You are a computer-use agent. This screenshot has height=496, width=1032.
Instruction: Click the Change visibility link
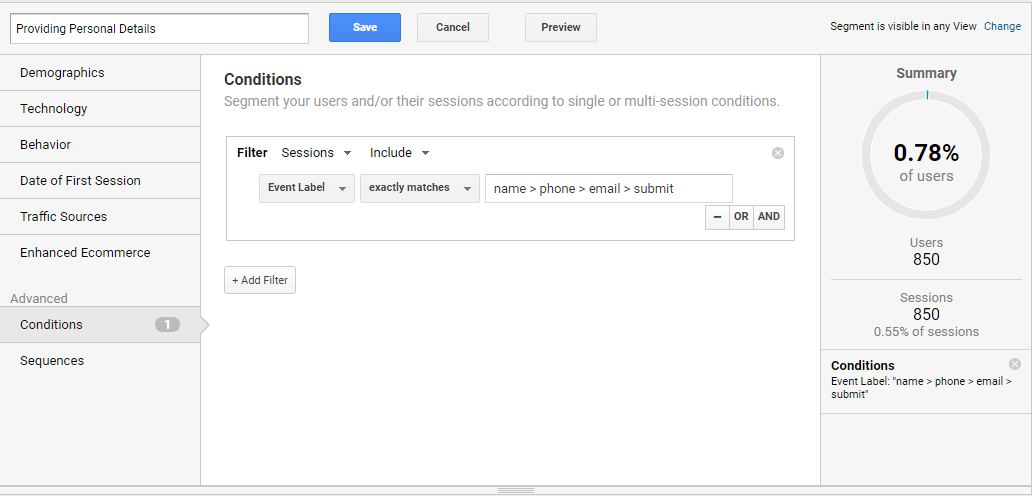pyautogui.click(x=1002, y=26)
